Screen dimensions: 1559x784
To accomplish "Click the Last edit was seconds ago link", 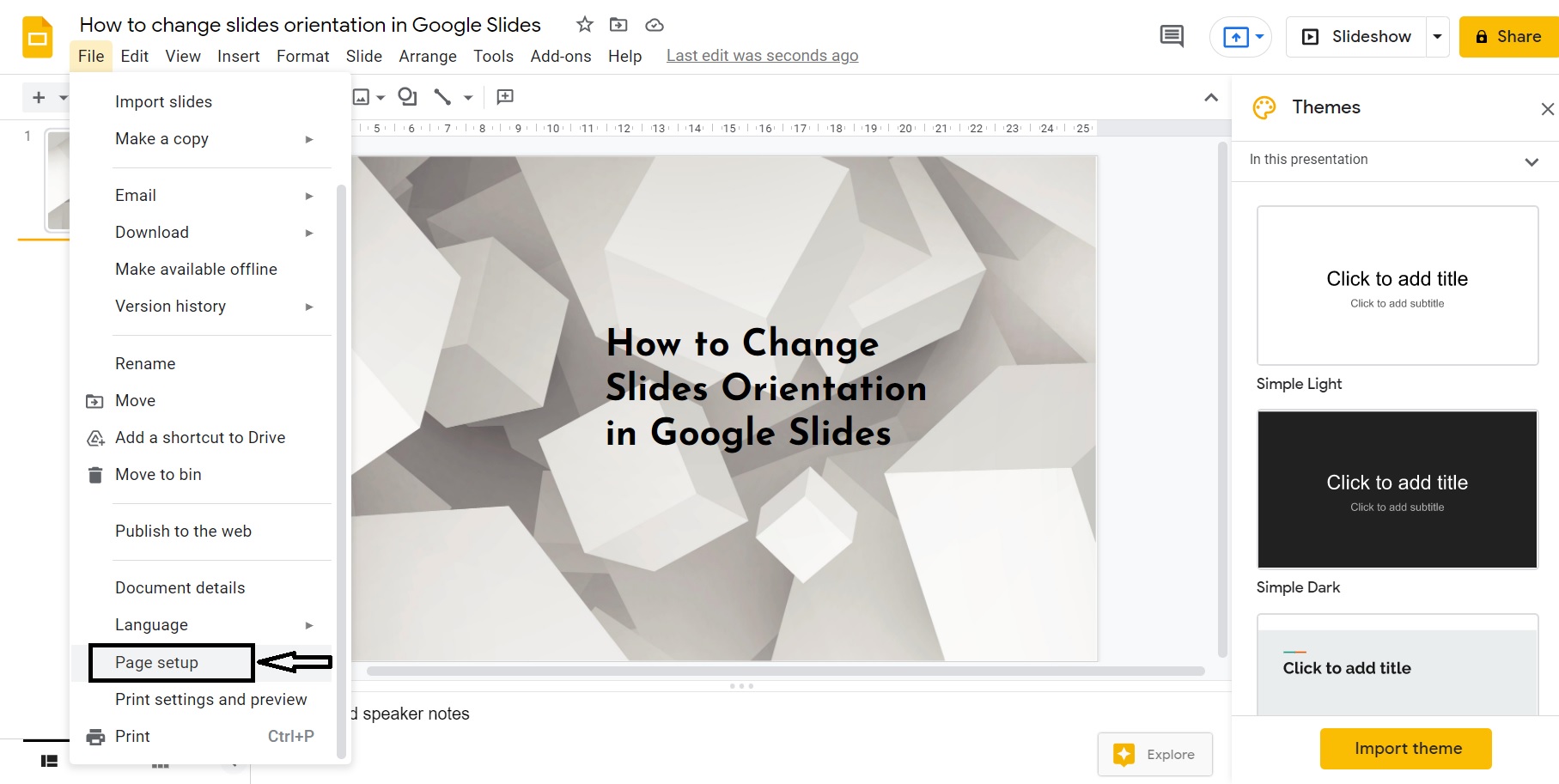I will pos(762,56).
